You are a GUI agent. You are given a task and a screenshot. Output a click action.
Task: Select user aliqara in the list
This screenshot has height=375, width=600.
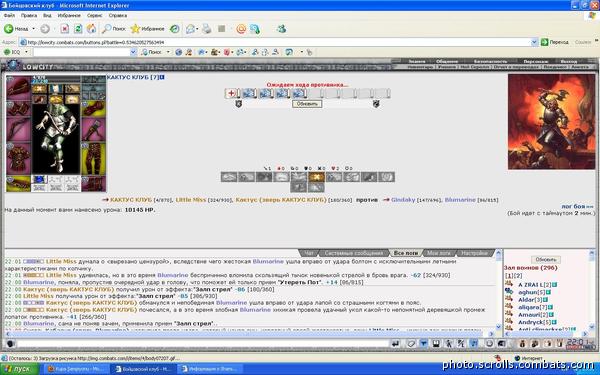(528, 307)
